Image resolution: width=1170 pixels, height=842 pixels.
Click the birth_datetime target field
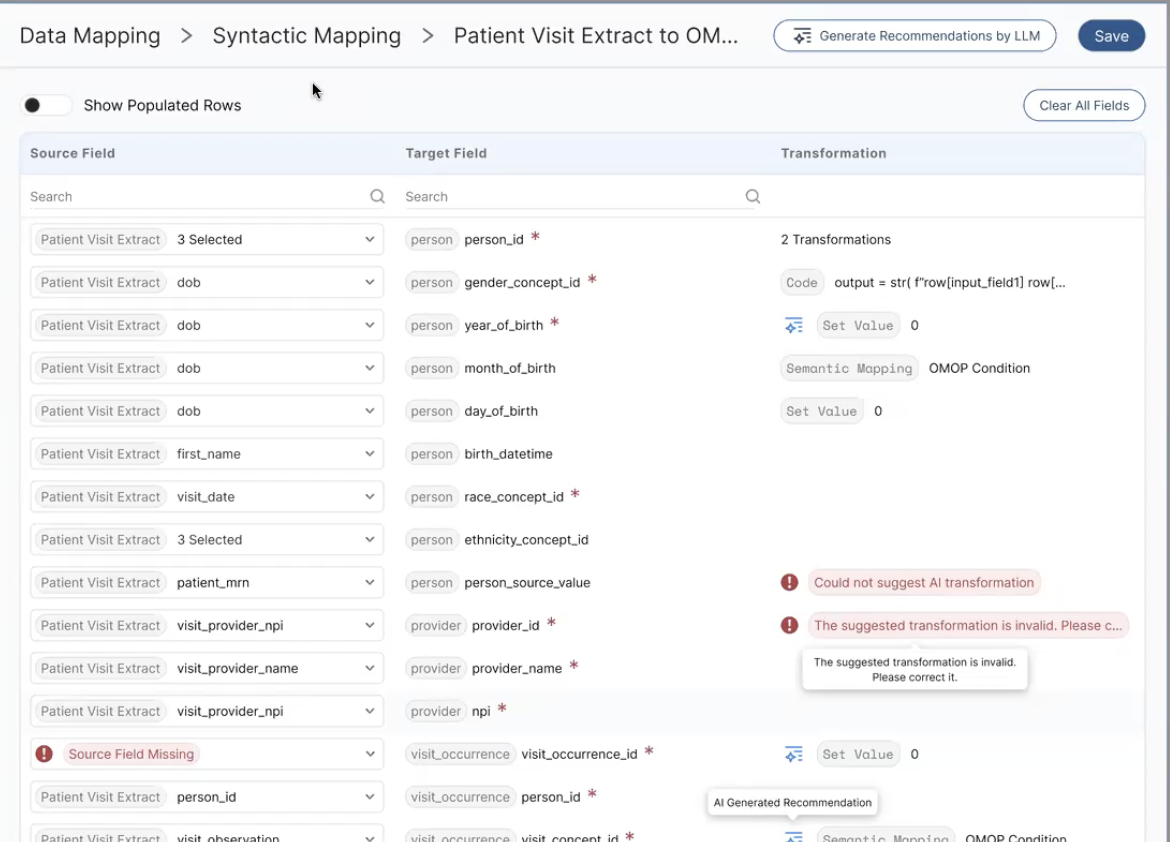[479, 454]
